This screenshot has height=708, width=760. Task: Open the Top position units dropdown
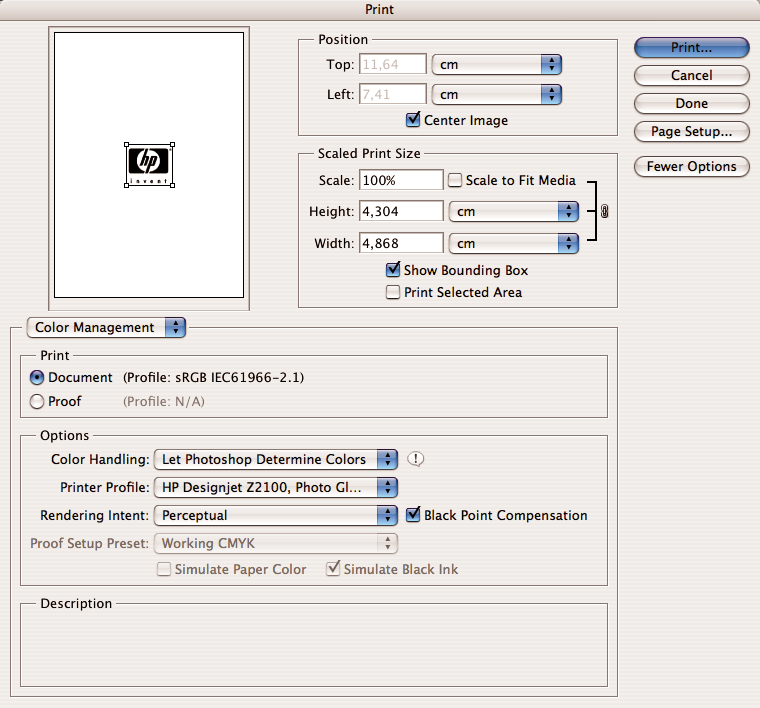click(x=496, y=64)
